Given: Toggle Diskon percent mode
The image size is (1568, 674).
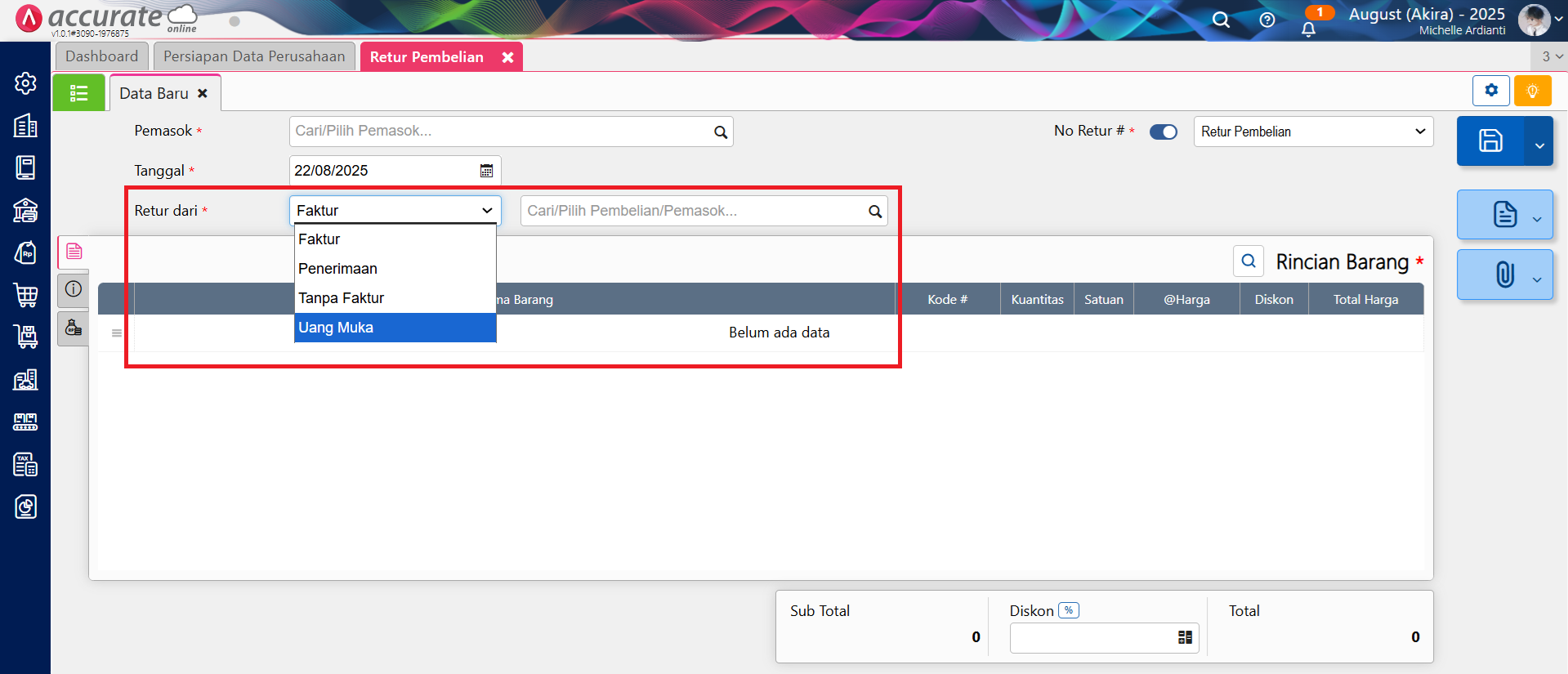Looking at the screenshot, I should click(x=1069, y=610).
